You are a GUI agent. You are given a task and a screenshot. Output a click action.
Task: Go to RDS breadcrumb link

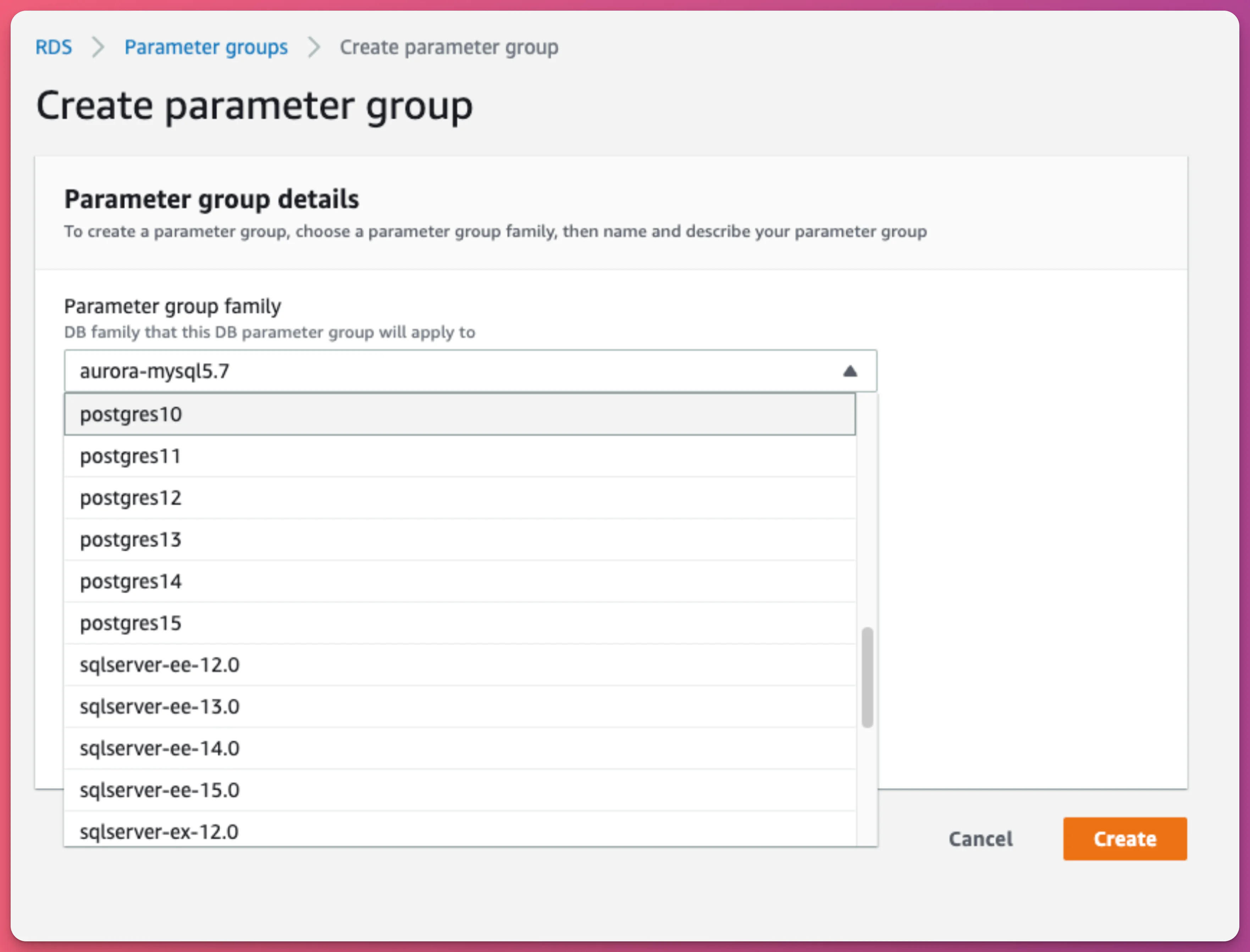pyautogui.click(x=54, y=47)
